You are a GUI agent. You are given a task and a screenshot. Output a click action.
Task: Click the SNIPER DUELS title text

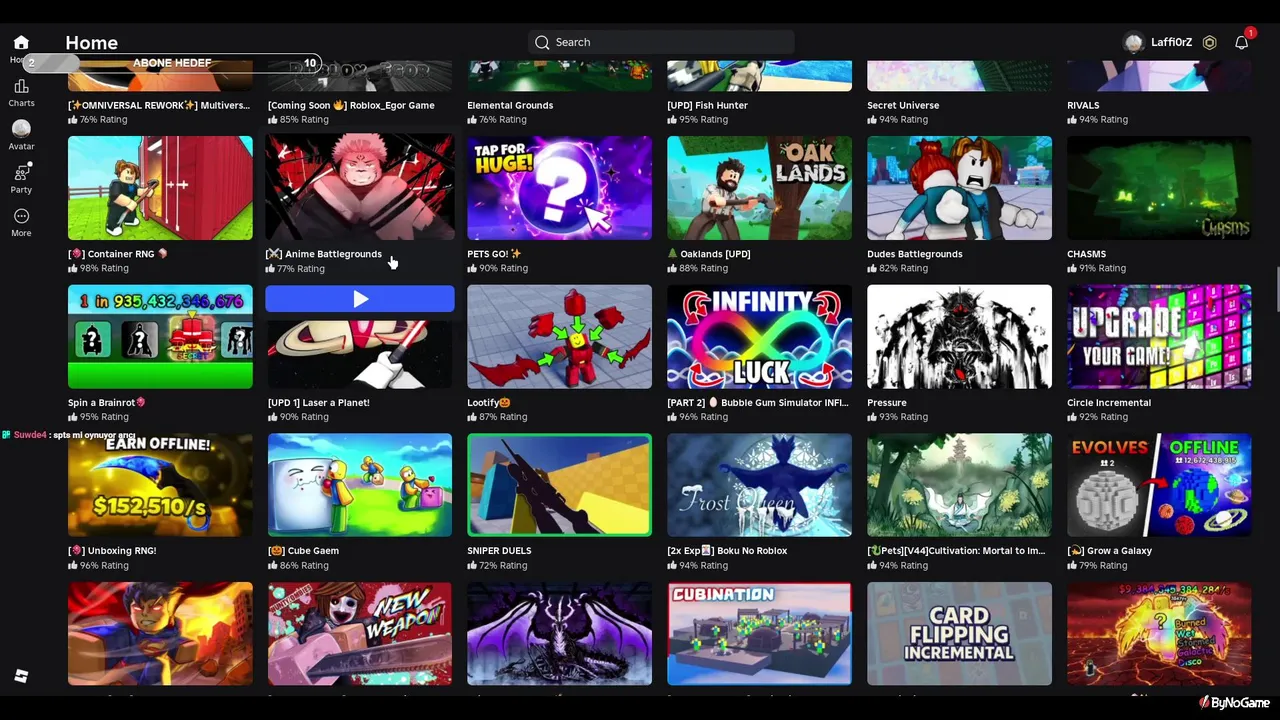pyautogui.click(x=499, y=550)
